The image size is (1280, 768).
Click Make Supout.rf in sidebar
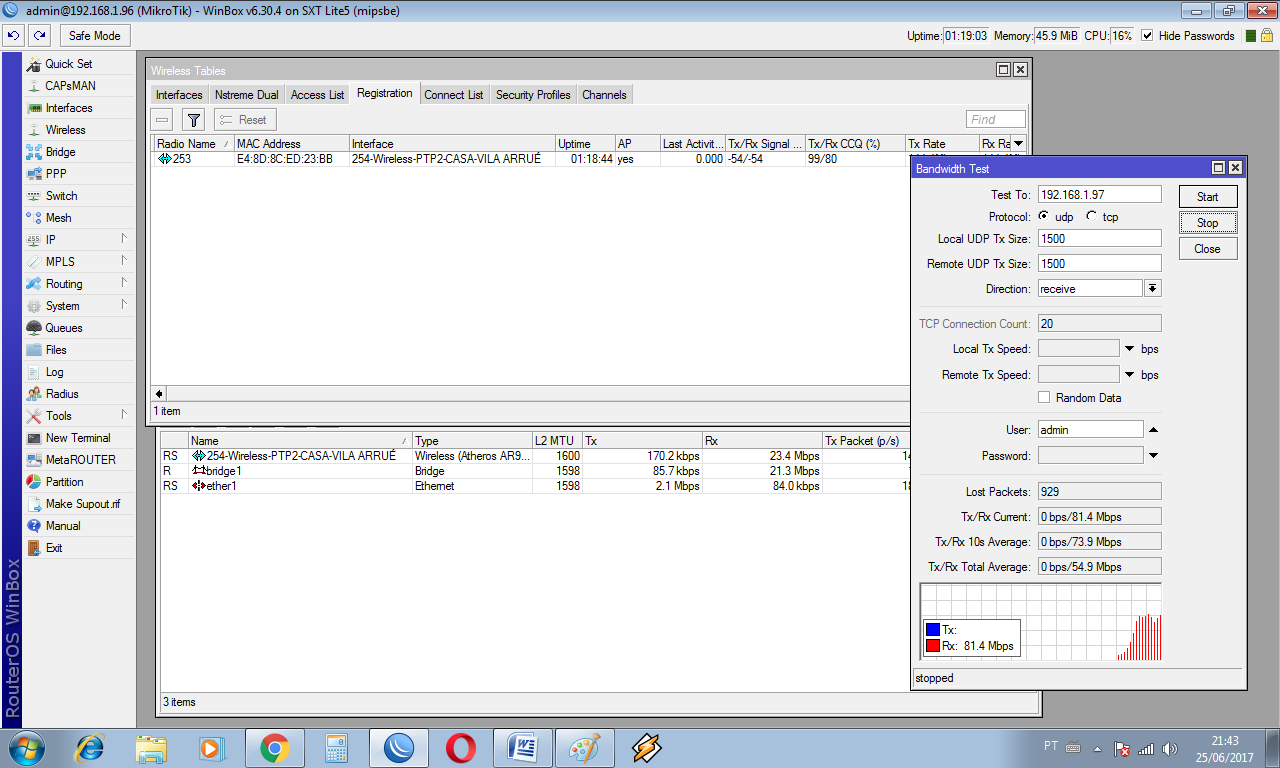[82, 504]
